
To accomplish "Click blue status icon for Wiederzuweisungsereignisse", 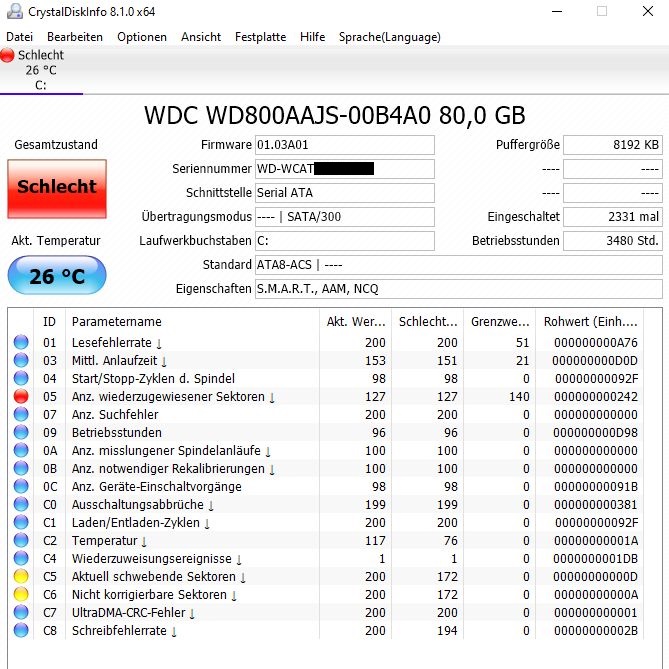I will (21, 558).
